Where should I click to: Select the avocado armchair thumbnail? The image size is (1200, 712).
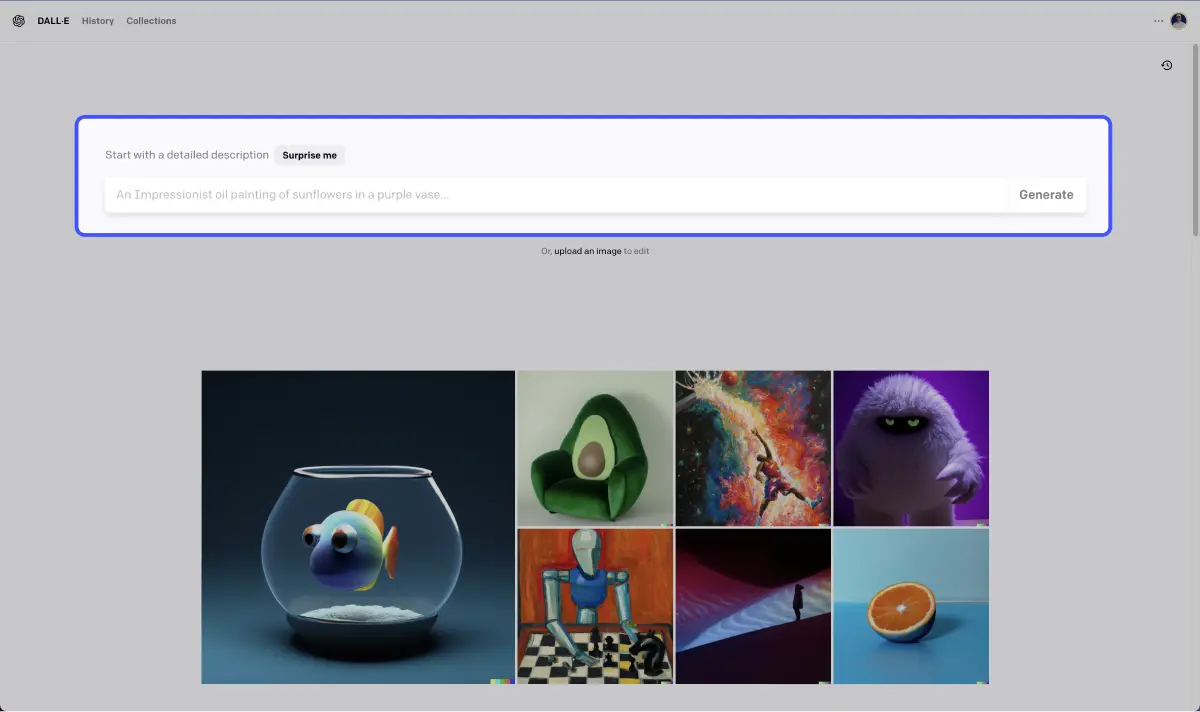[594, 448]
